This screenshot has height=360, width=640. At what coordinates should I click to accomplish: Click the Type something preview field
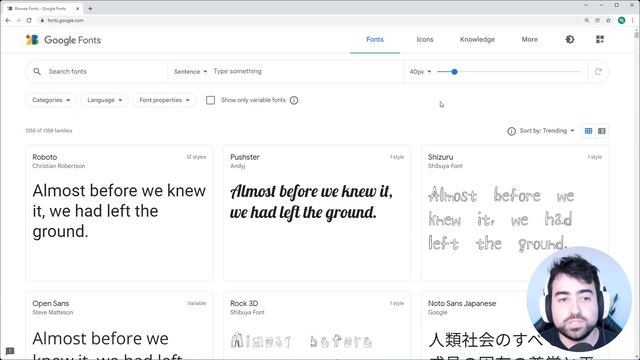click(306, 71)
